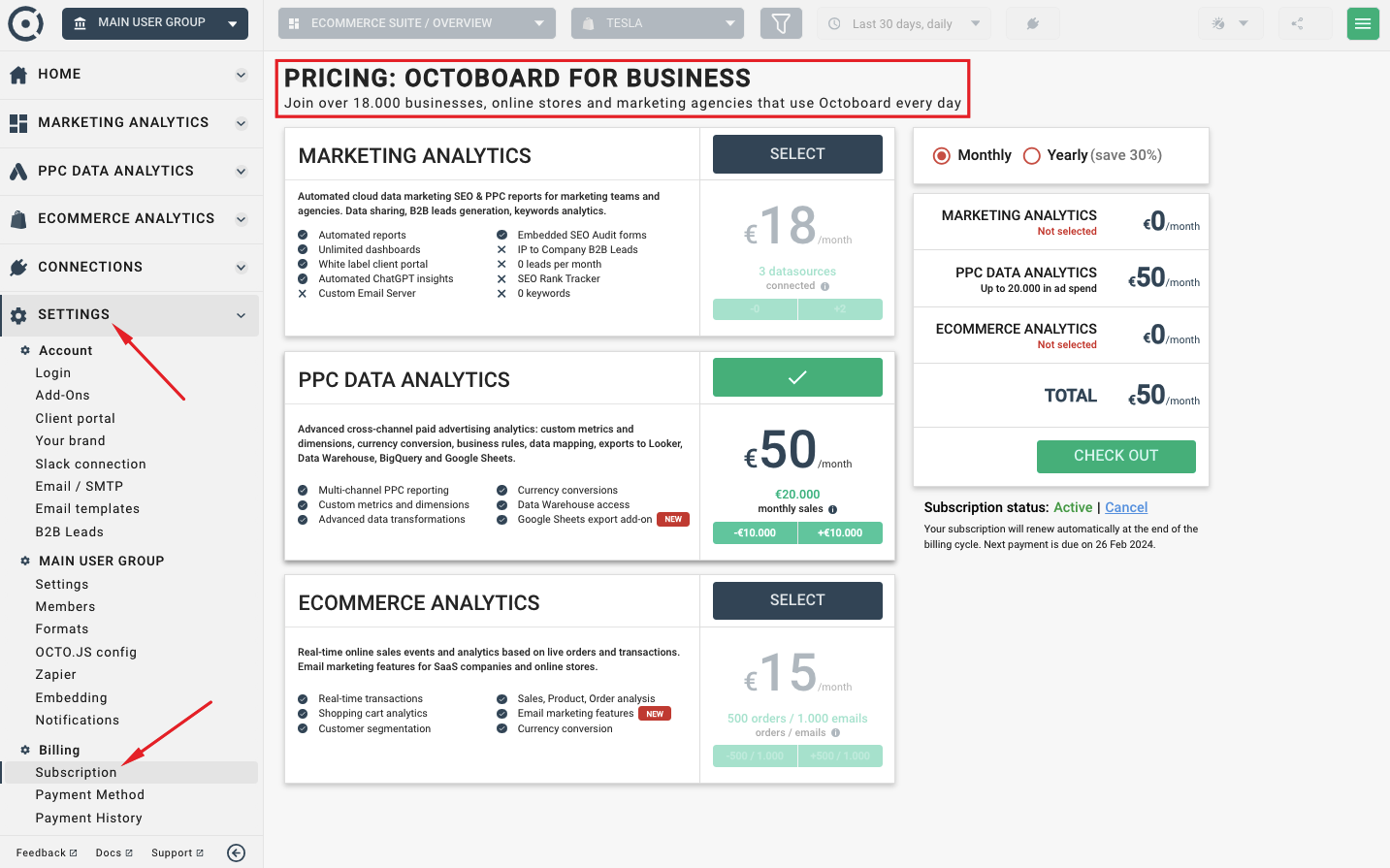
Task: Click the share icon in top bar
Action: 1297,23
